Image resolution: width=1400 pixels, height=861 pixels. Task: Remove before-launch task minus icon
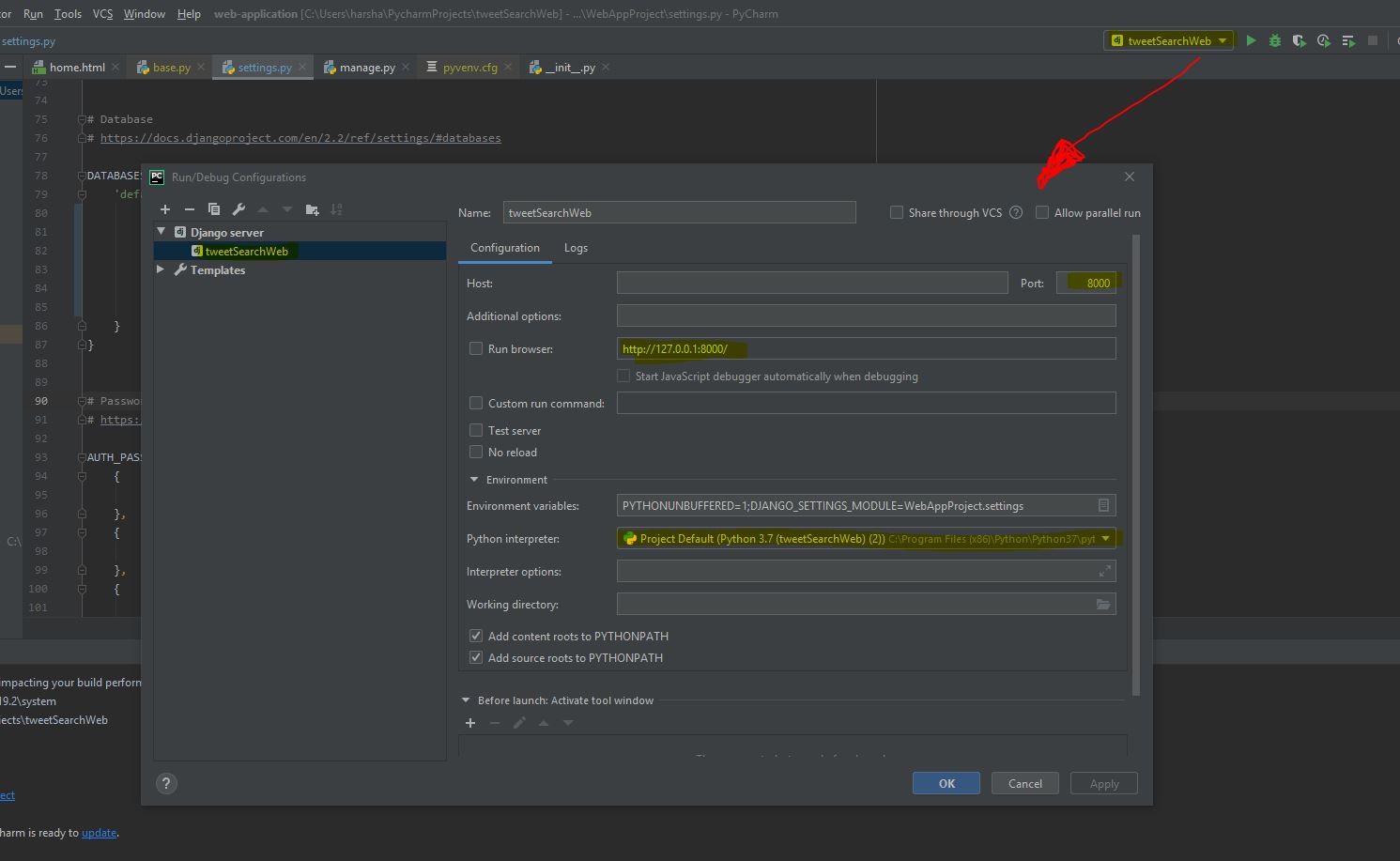coord(495,723)
